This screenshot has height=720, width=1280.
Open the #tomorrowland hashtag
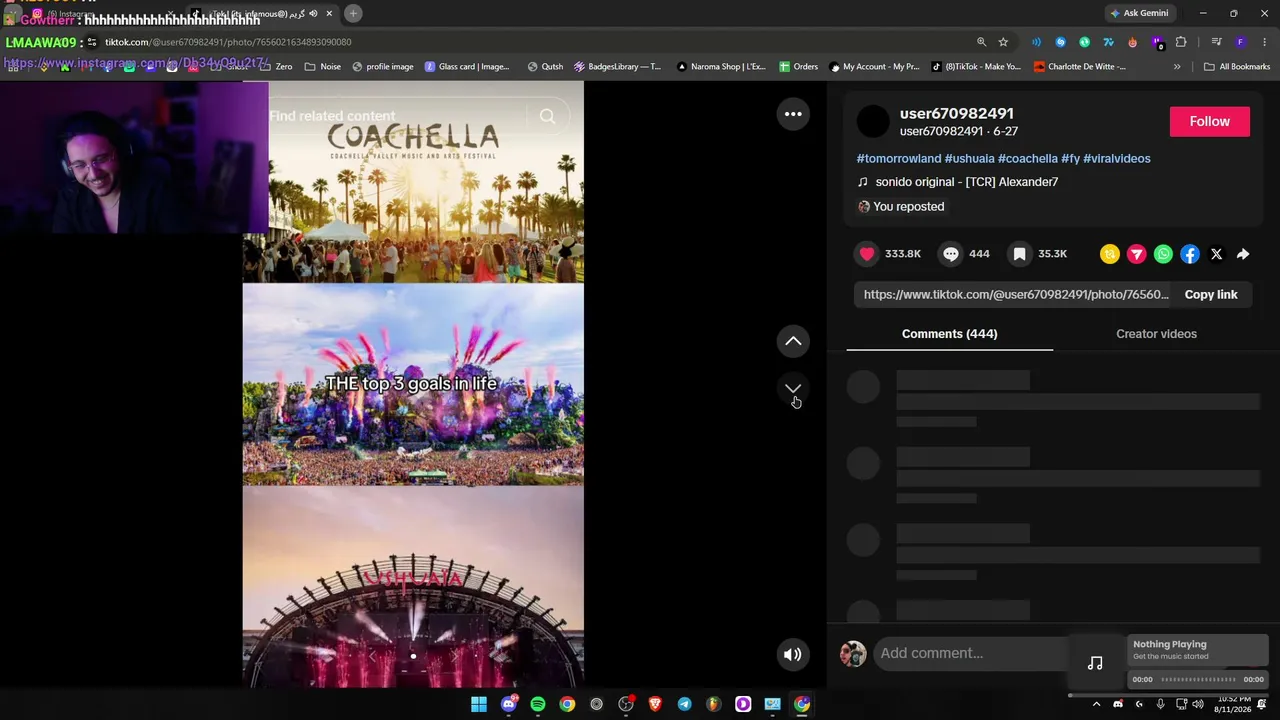(899, 158)
